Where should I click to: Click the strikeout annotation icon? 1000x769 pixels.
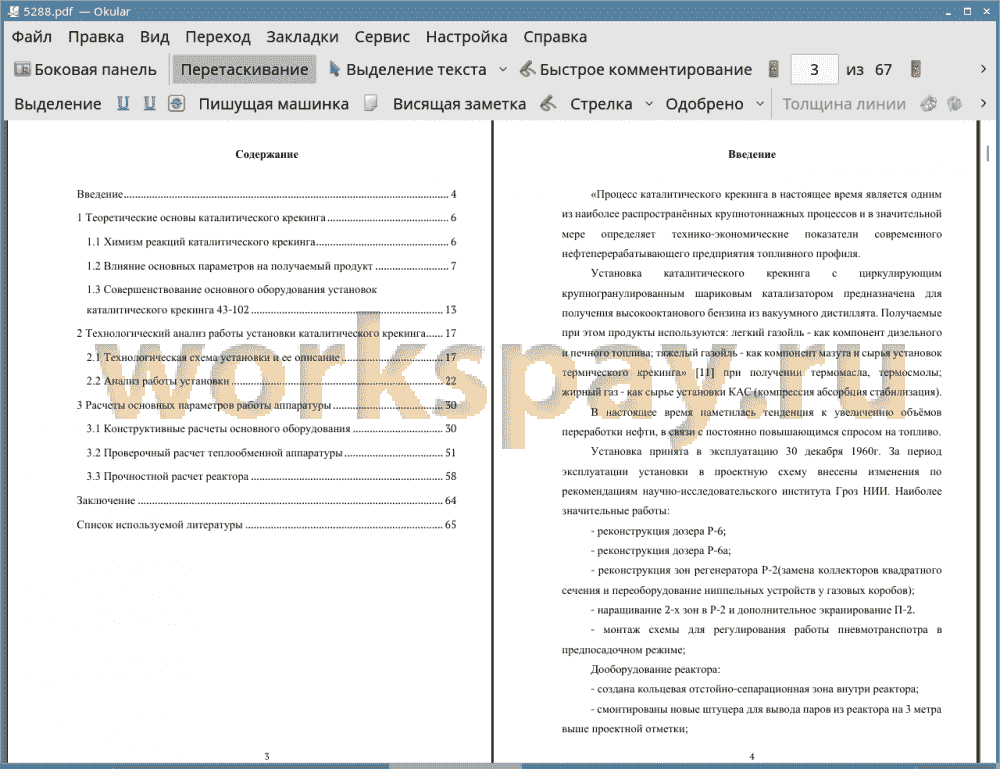(x=177, y=103)
